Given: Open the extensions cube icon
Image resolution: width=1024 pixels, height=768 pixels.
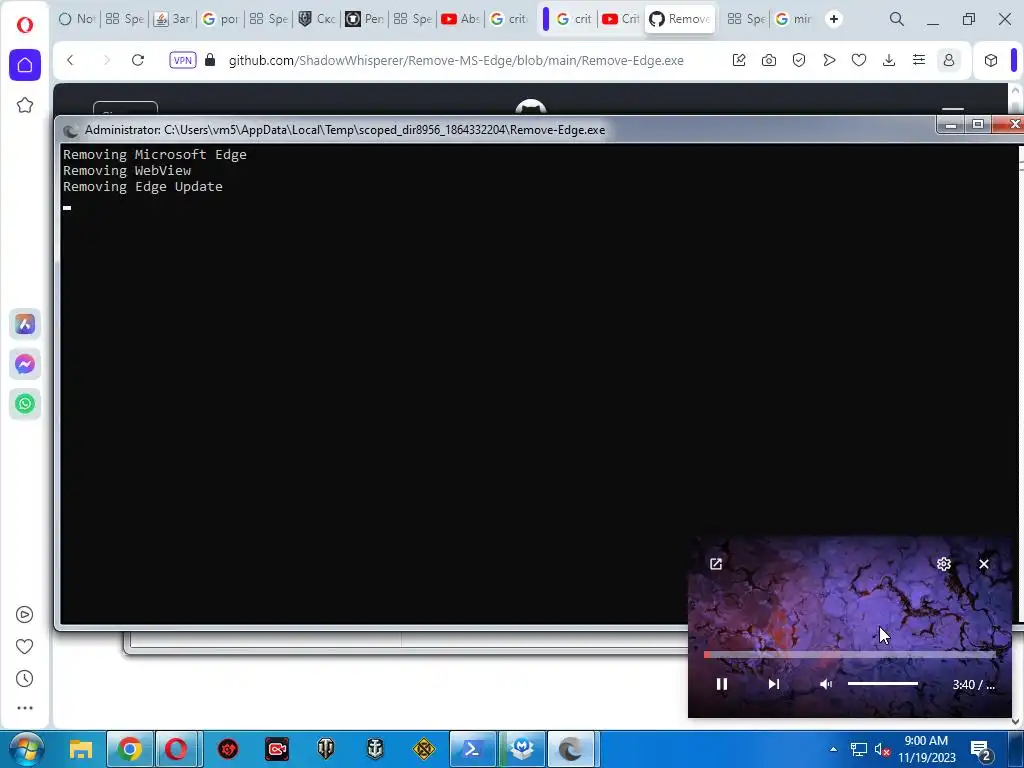Looking at the screenshot, I should pyautogui.click(x=991, y=60).
